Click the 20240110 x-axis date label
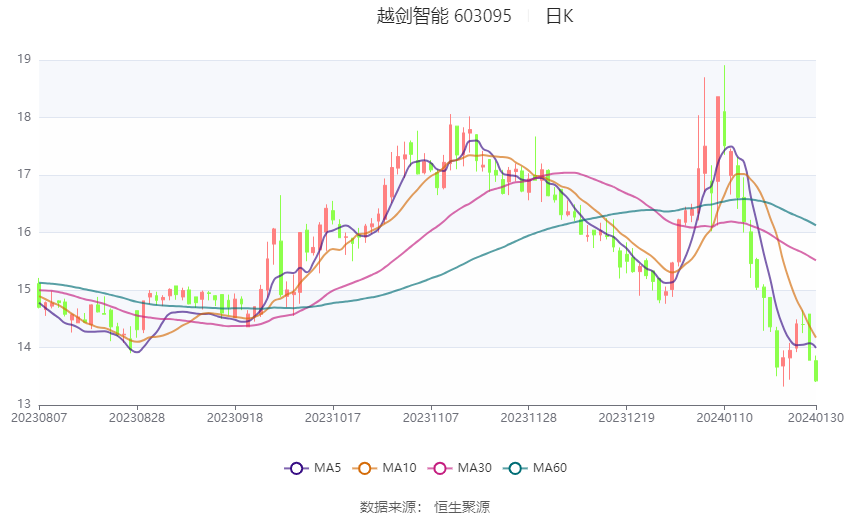This screenshot has width=850, height=517. pos(725,418)
